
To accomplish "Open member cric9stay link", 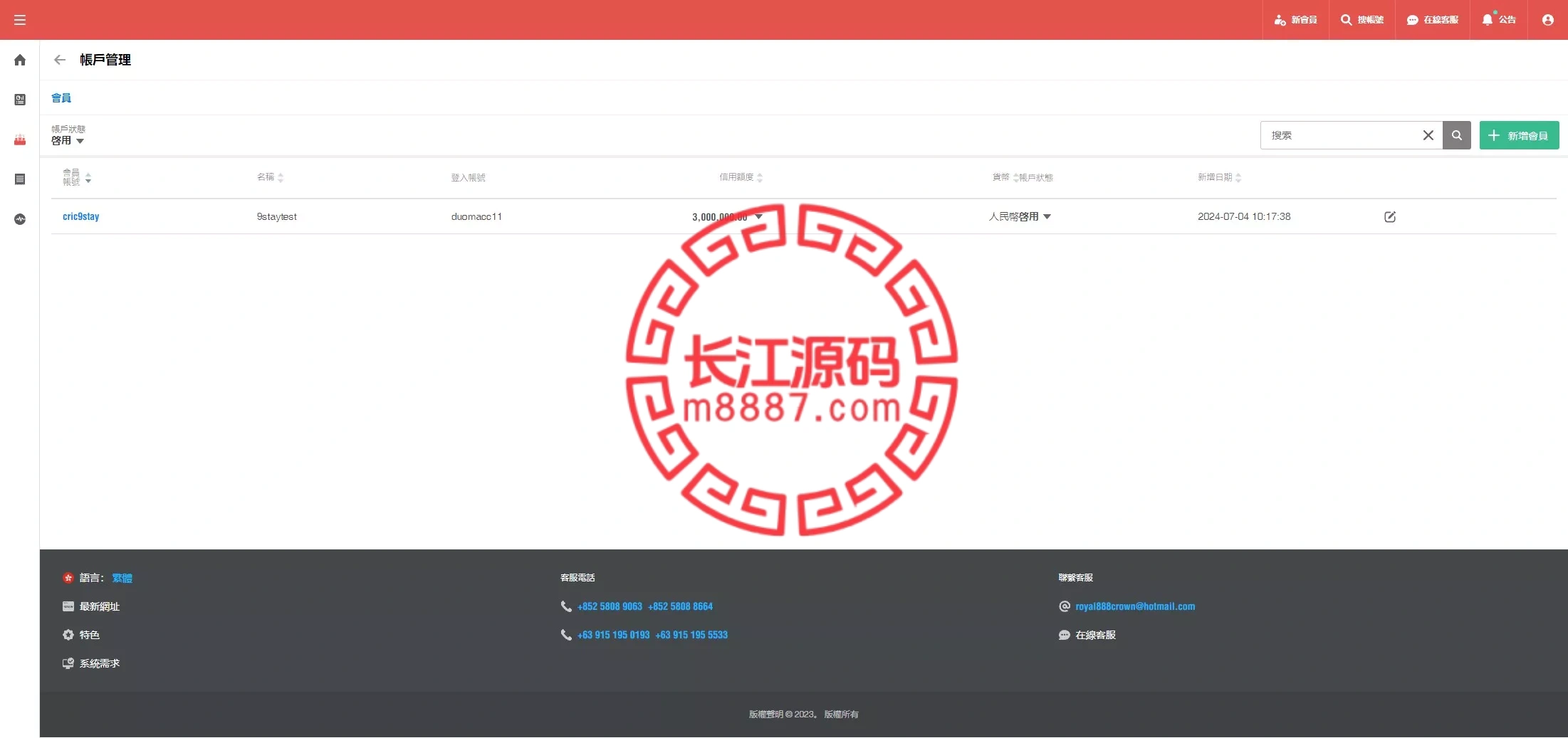I will pyautogui.click(x=81, y=216).
